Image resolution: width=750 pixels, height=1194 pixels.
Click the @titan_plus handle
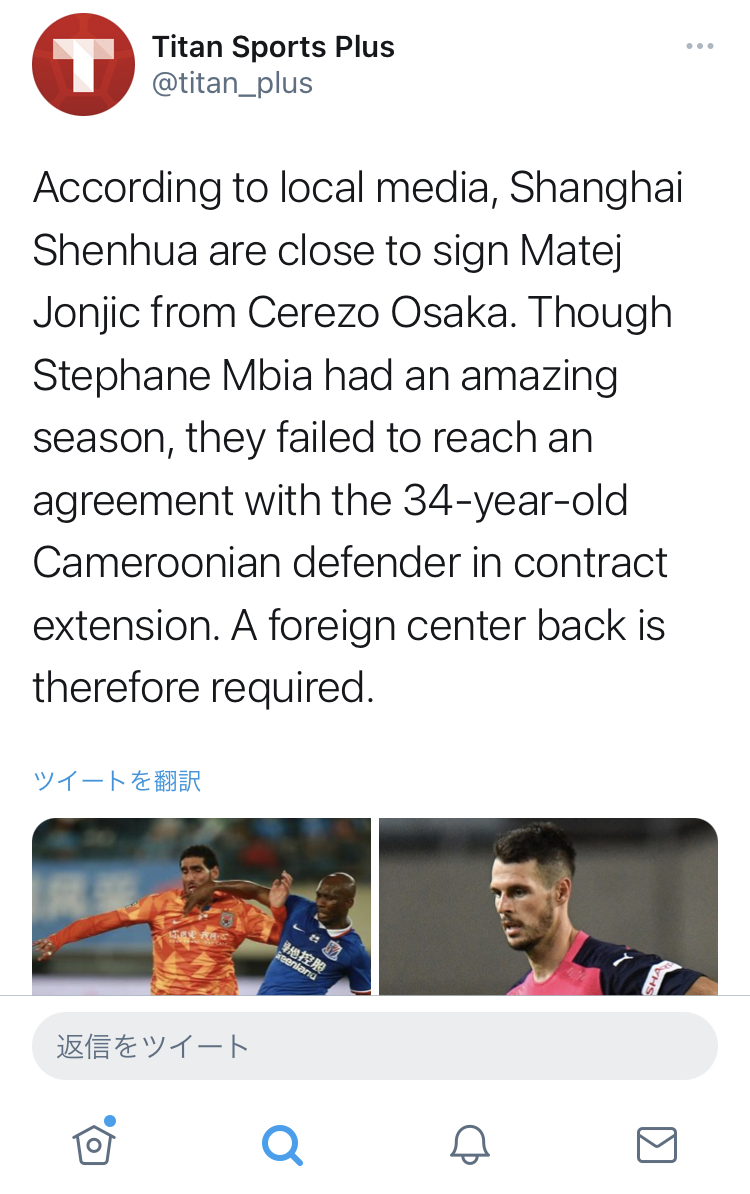coord(232,83)
